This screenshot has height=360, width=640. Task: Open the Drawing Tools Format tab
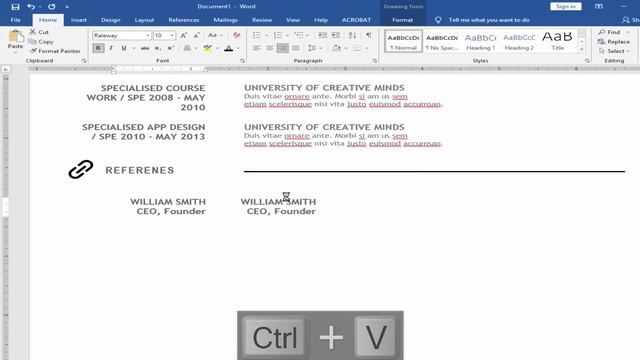402,20
